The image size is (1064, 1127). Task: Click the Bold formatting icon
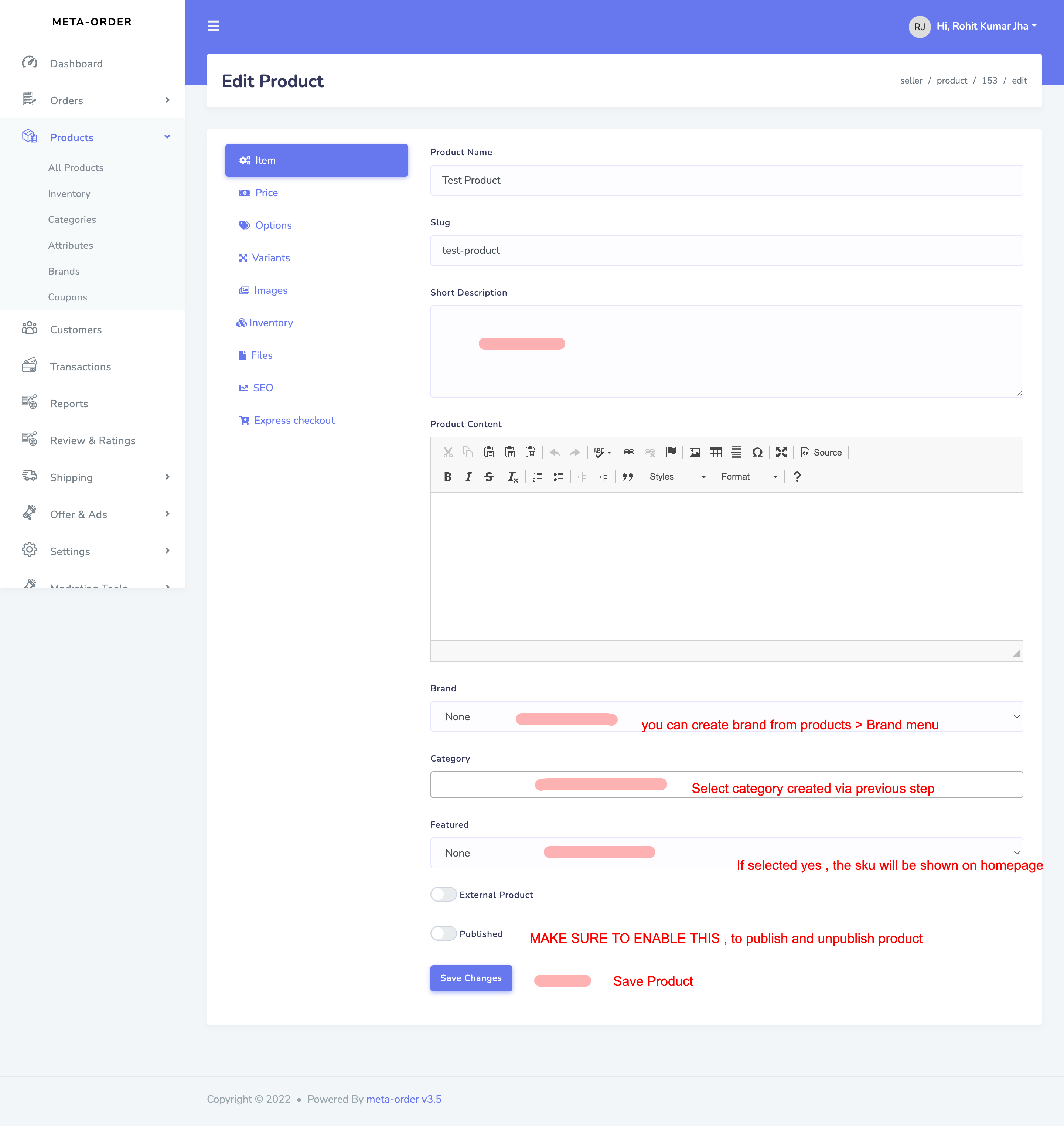click(x=447, y=477)
